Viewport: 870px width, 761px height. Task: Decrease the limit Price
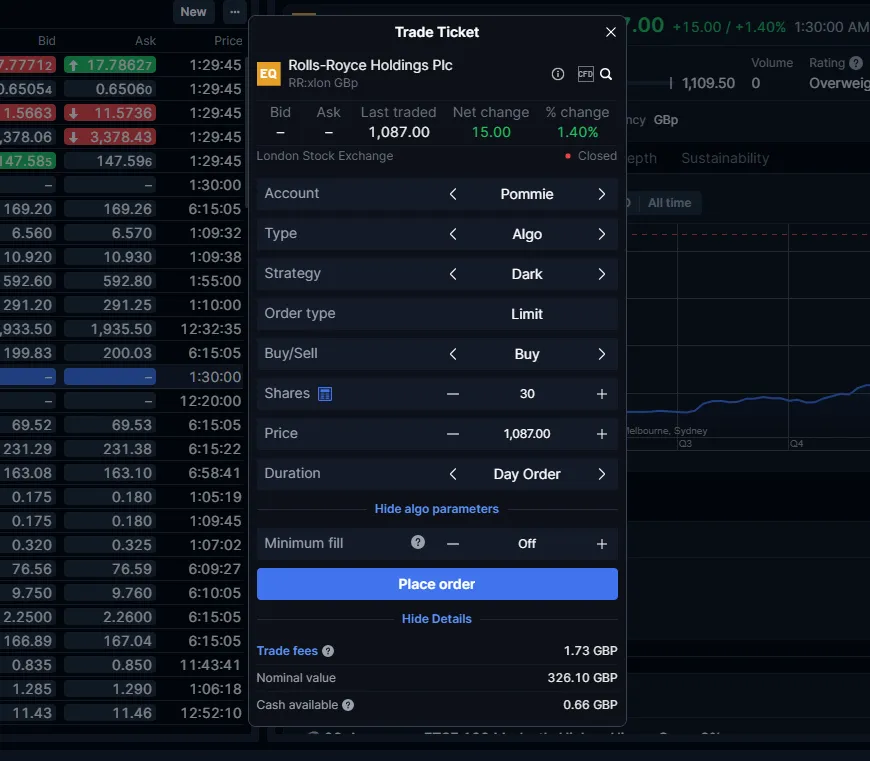click(453, 434)
